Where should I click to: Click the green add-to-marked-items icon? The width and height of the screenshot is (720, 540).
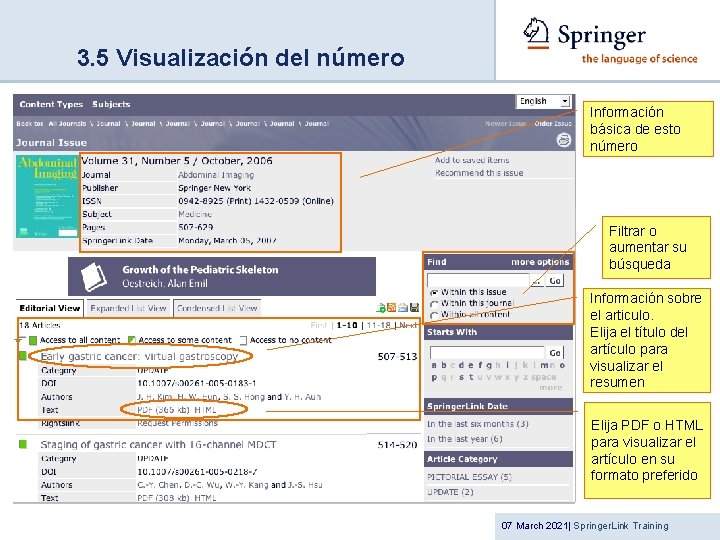click(381, 308)
